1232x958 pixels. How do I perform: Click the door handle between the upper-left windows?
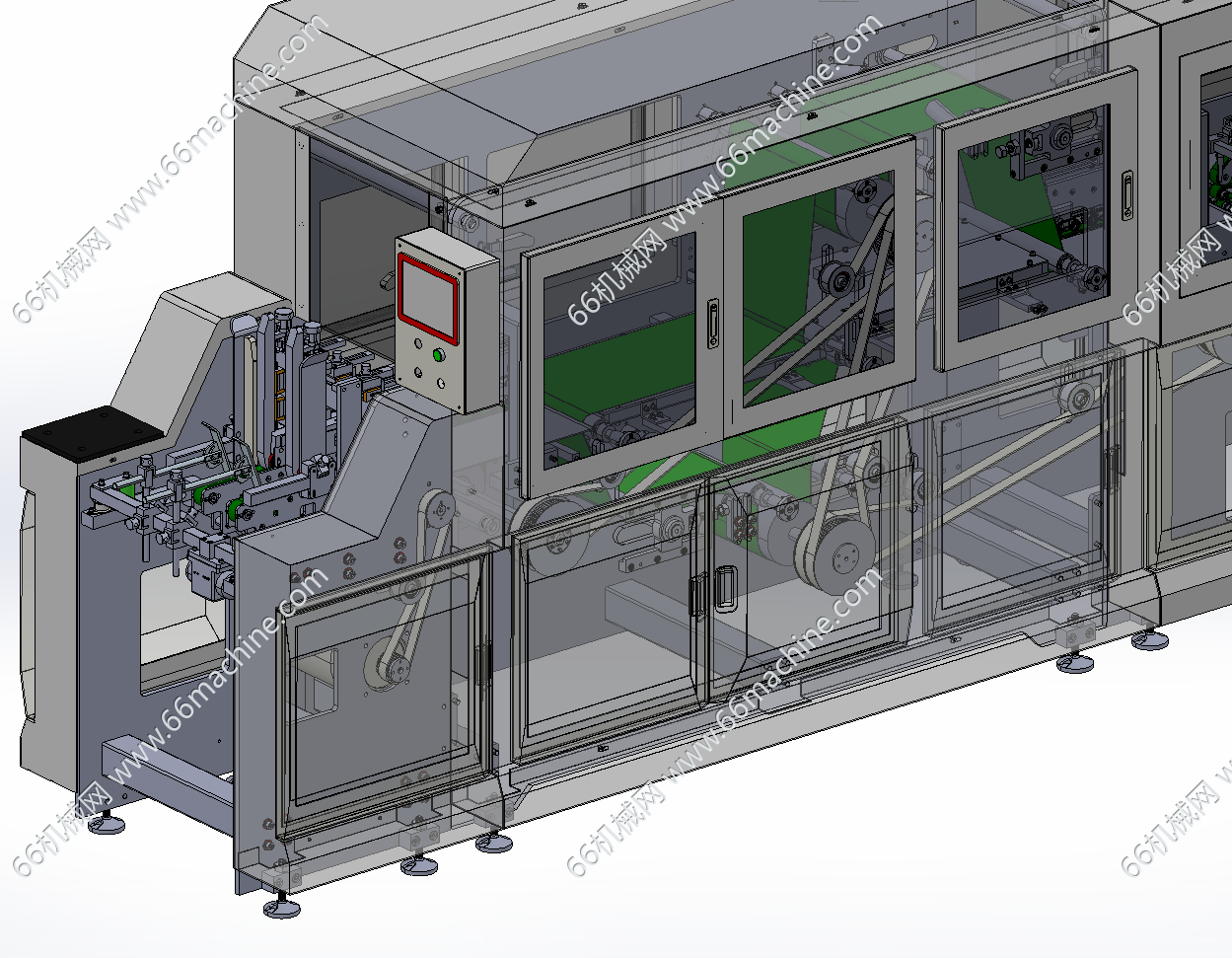[712, 323]
